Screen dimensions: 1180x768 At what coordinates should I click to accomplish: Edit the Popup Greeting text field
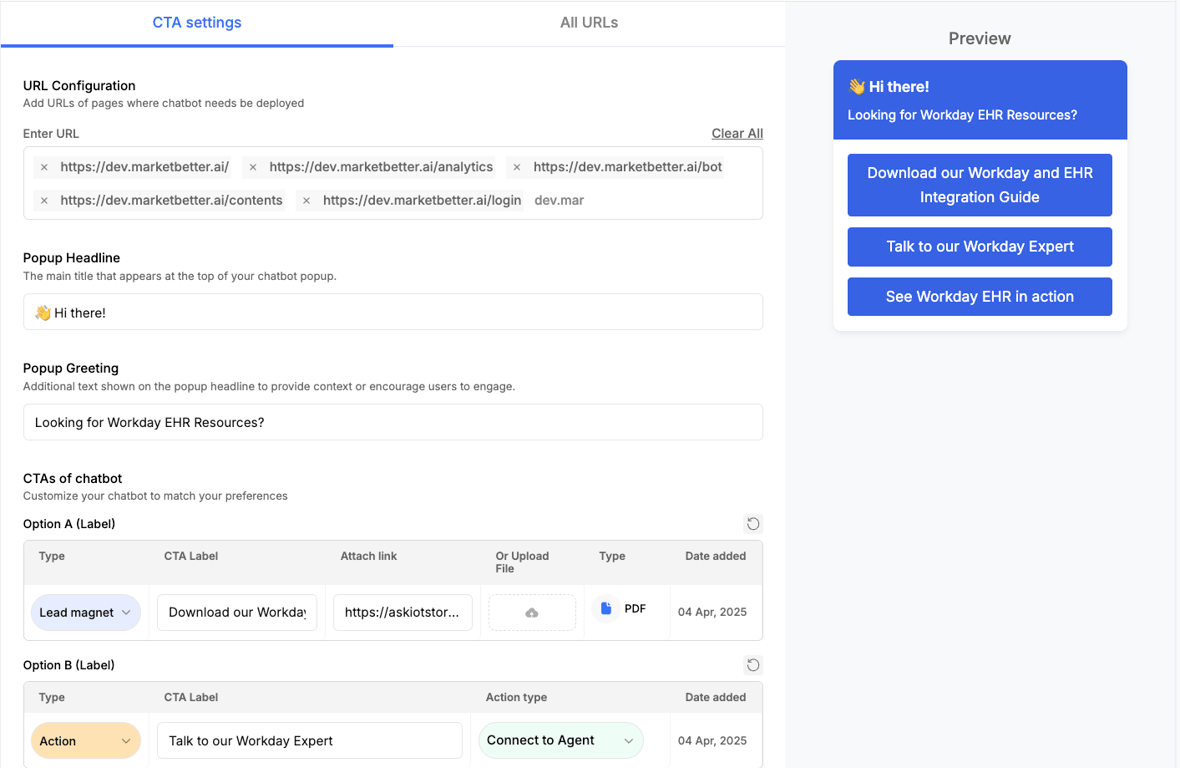[x=393, y=422]
